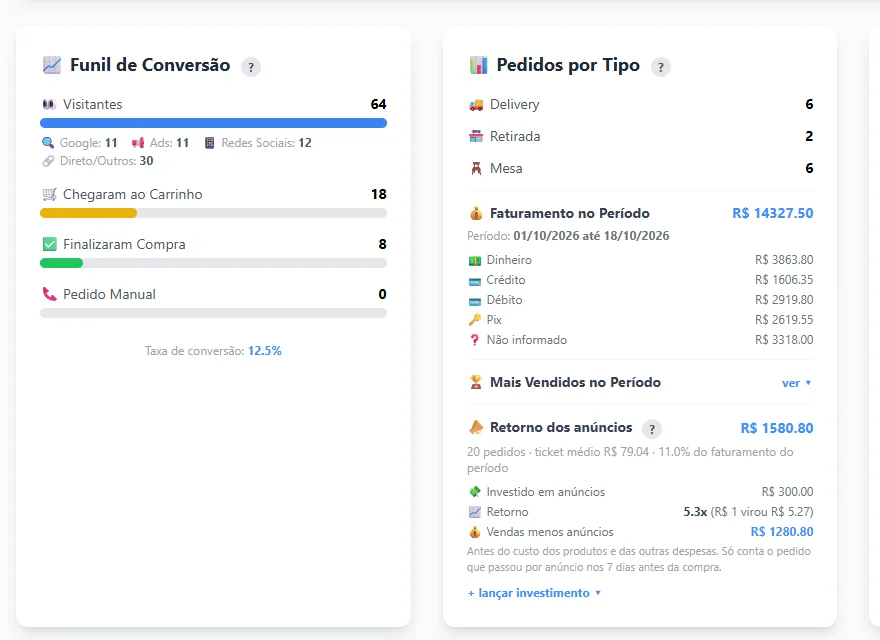The image size is (880, 640).
Task: Click the 12.5% conversion rate value
Action: [265, 351]
